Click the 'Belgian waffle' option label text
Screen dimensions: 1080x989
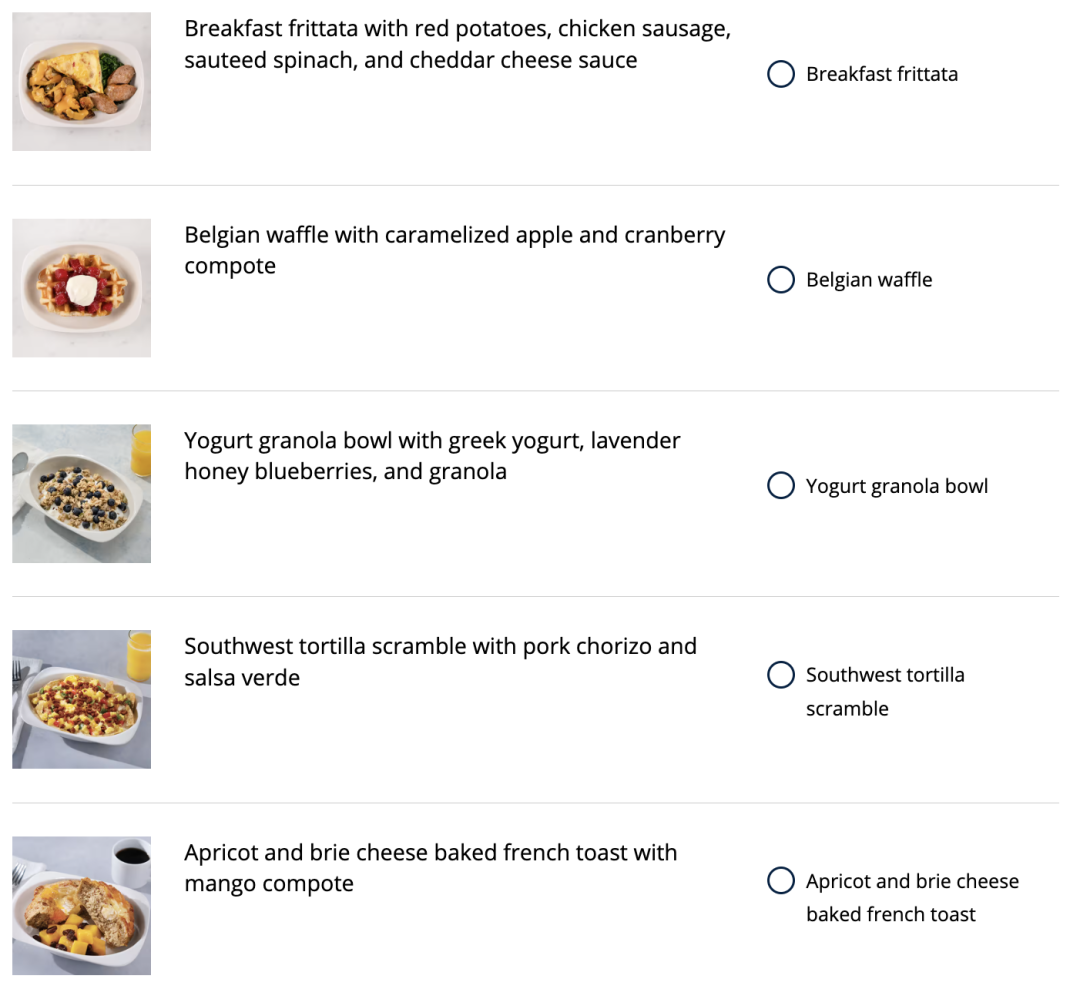click(x=869, y=280)
